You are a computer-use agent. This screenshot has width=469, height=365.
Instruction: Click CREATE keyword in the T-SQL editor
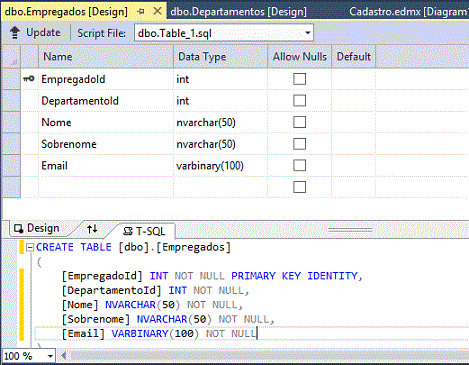pos(55,247)
